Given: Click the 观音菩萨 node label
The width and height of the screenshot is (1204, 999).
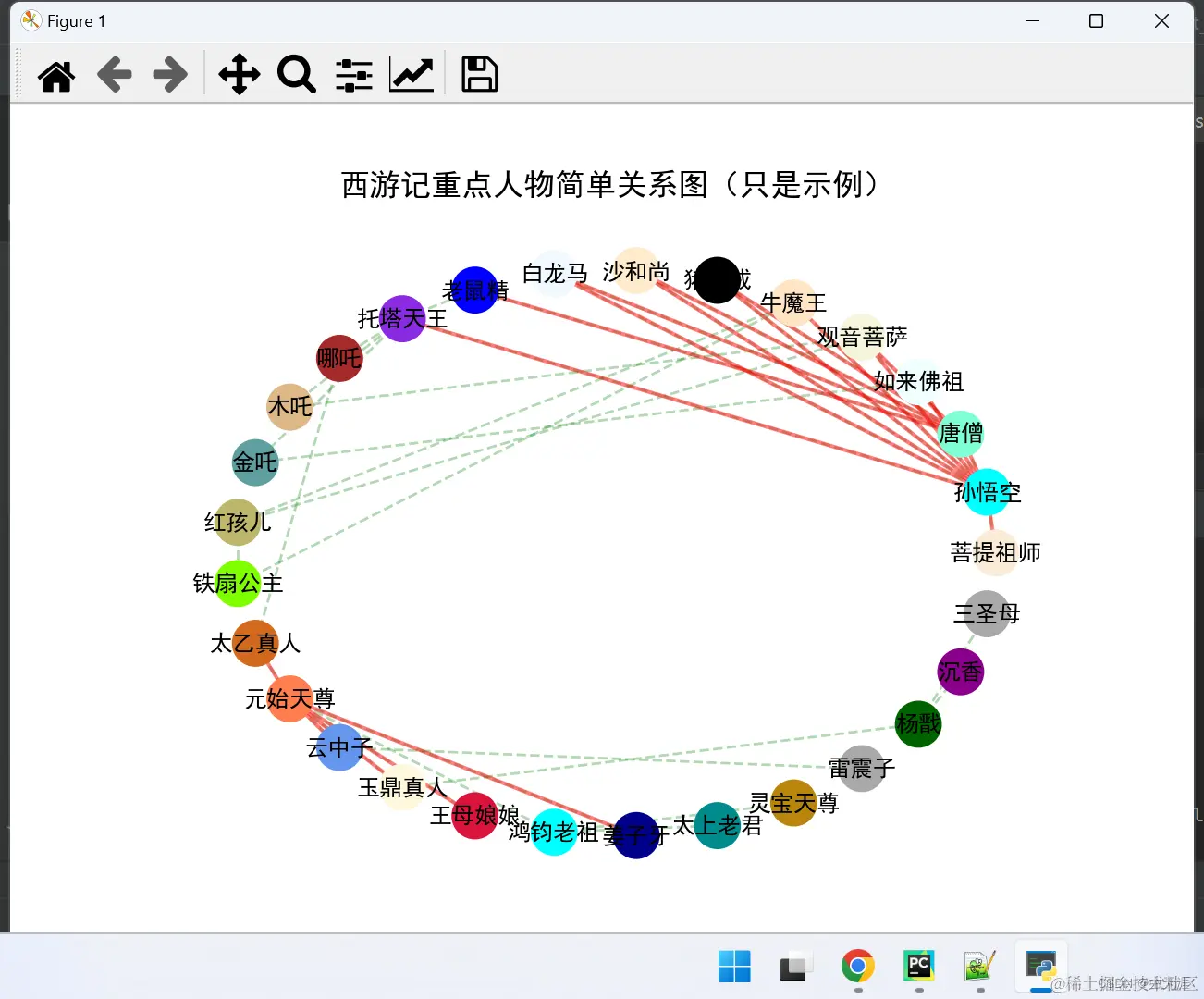Looking at the screenshot, I should [x=861, y=337].
